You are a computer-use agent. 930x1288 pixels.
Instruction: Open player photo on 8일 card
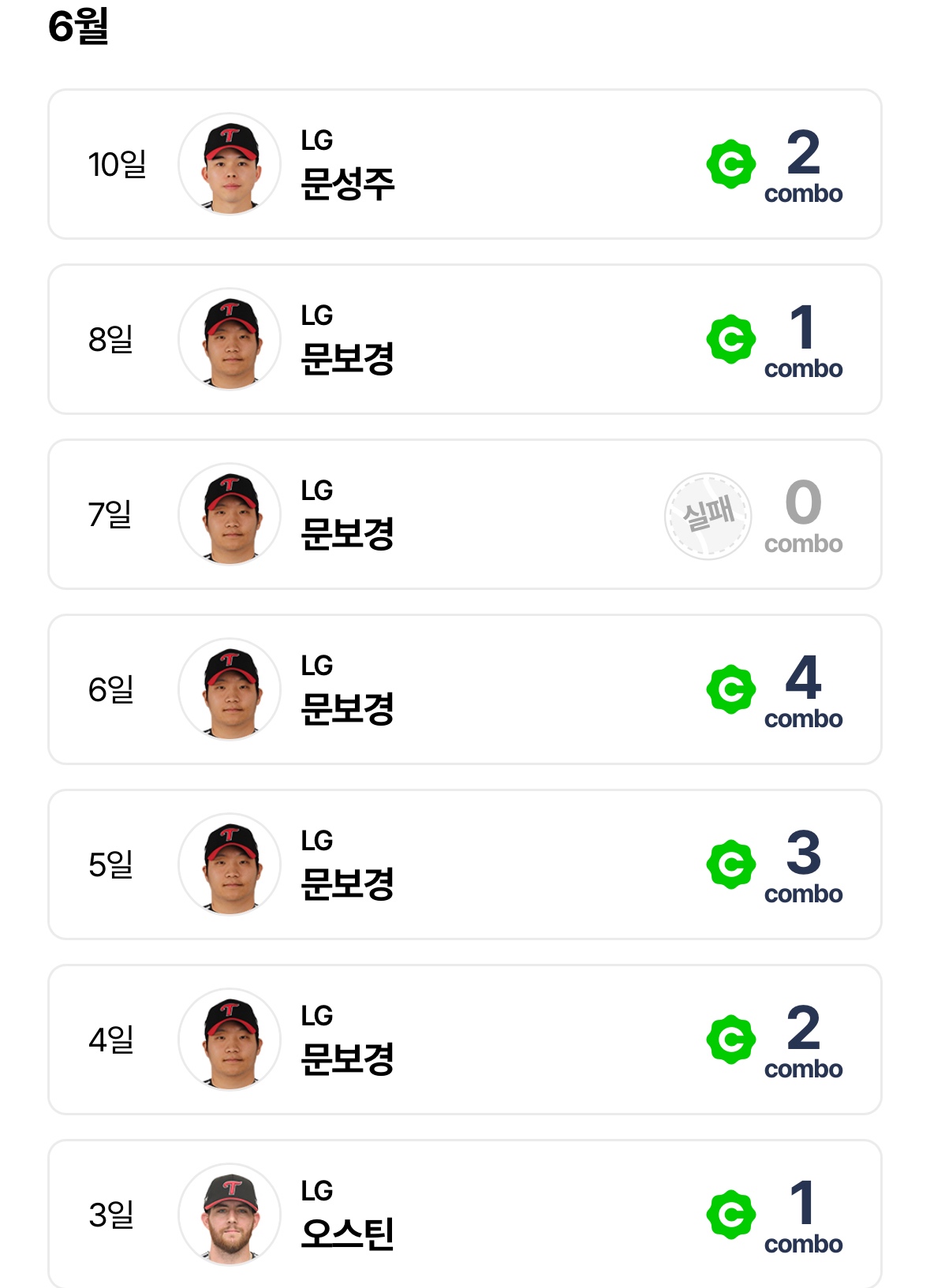(x=230, y=339)
